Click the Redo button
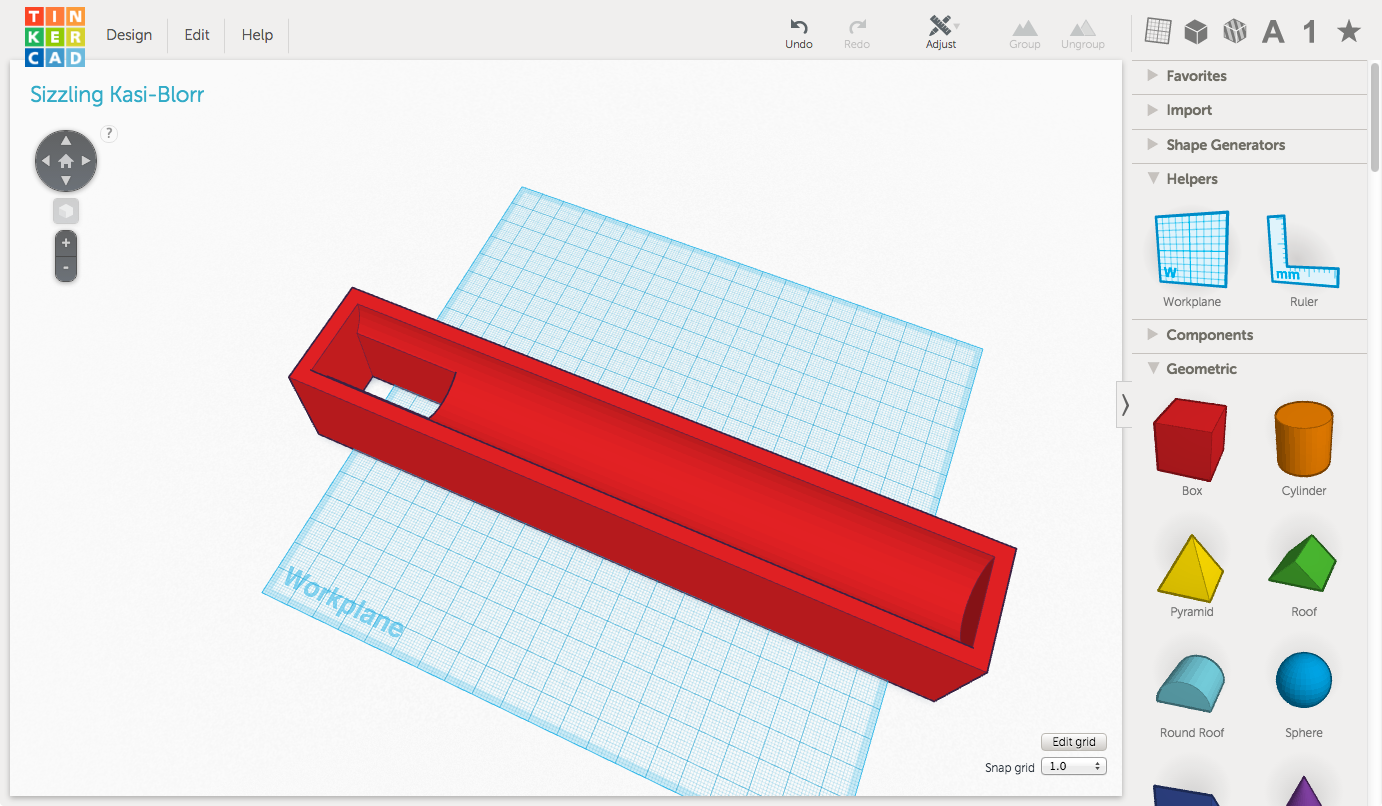Viewport: 1382px width, 806px height. [857, 33]
